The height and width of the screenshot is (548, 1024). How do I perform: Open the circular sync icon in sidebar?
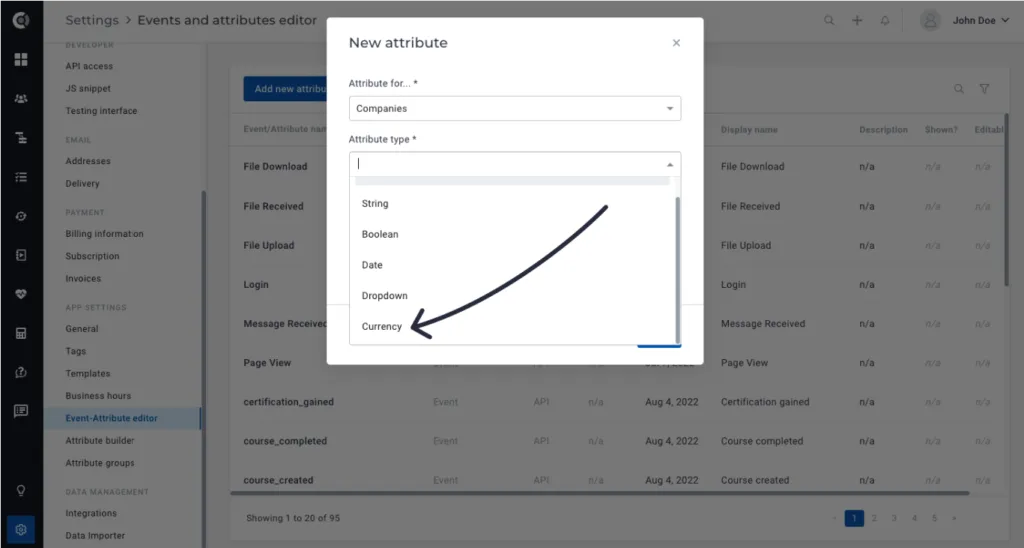click(x=21, y=216)
